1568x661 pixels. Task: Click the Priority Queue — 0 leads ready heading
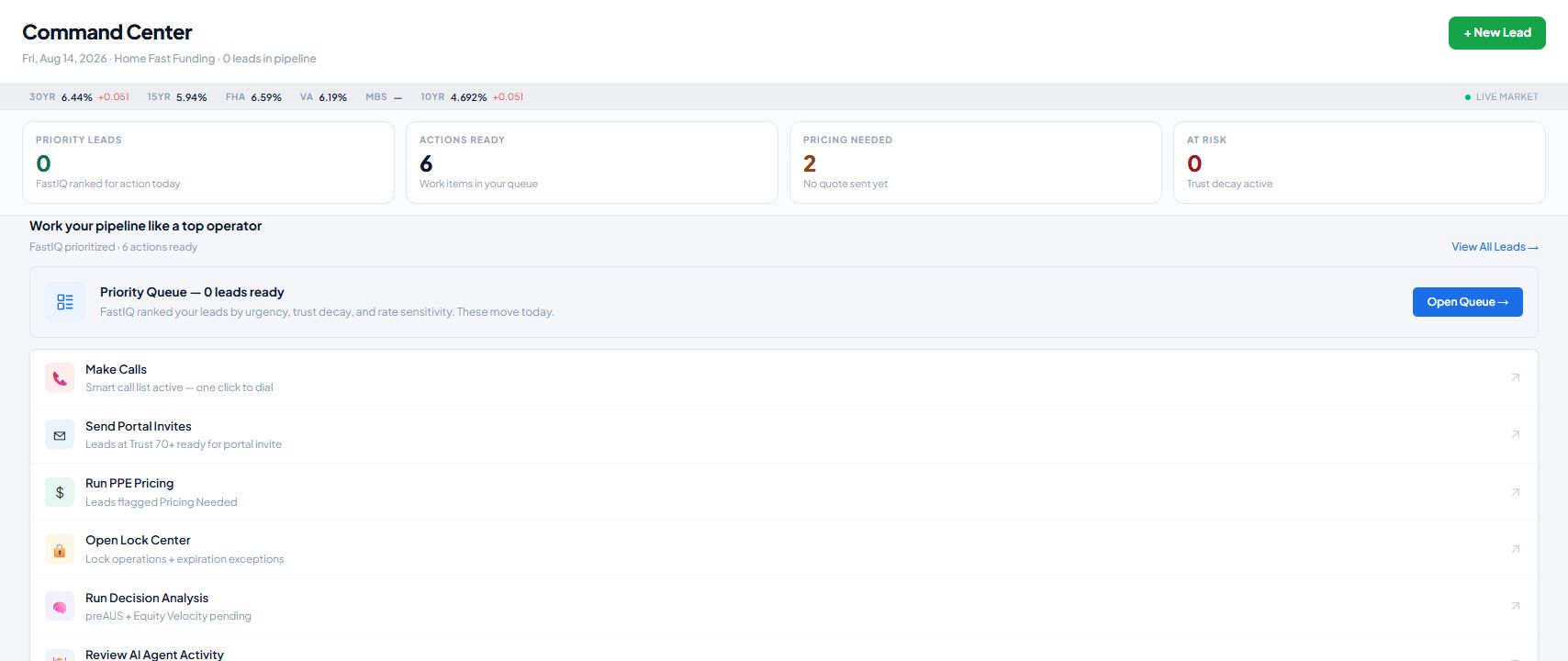click(x=192, y=292)
